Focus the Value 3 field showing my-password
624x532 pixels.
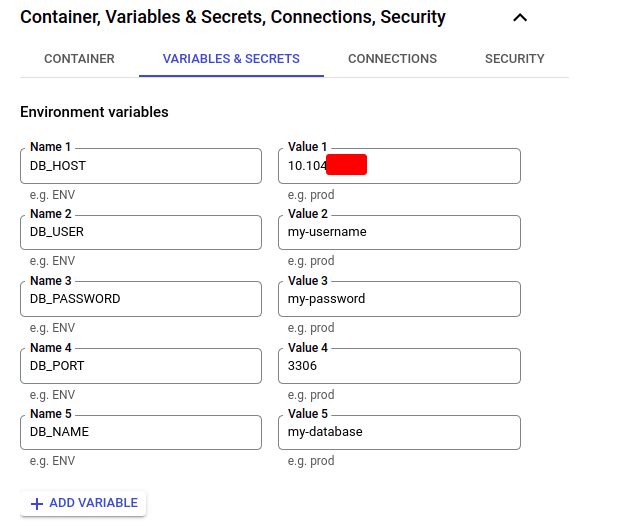pyautogui.click(x=399, y=299)
